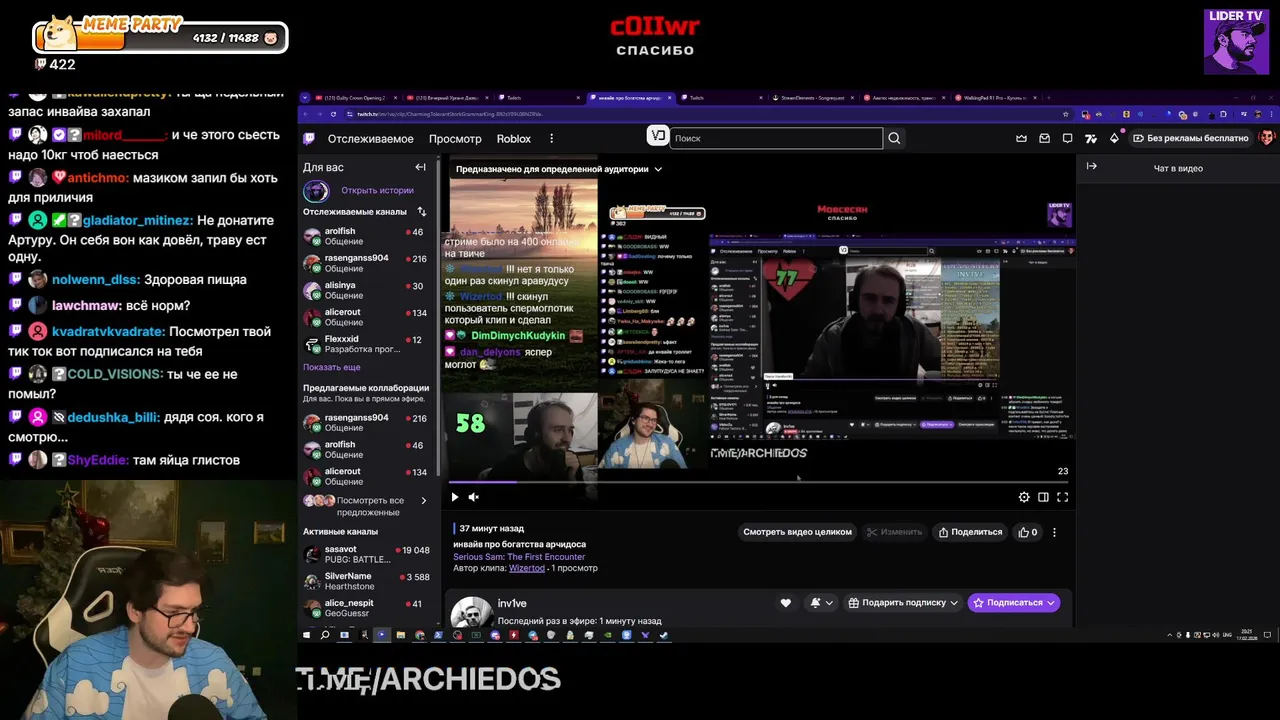
Task: Bookmark page with the address bar star
Action: click(1066, 114)
